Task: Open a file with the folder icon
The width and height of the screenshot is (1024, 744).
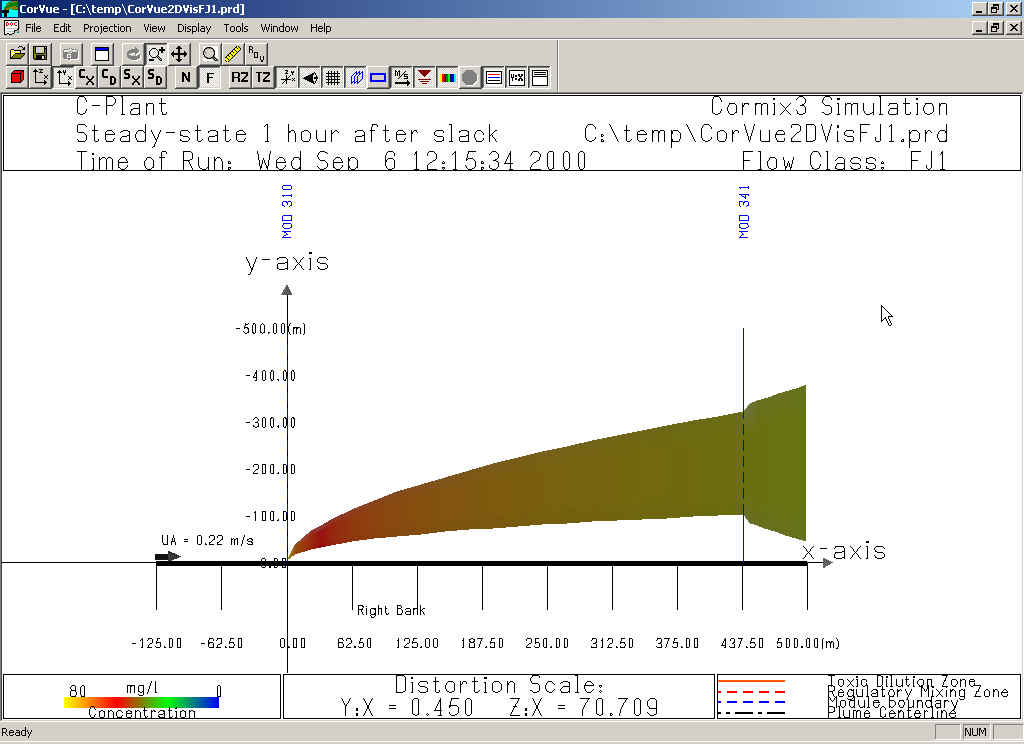Action: click(18, 54)
